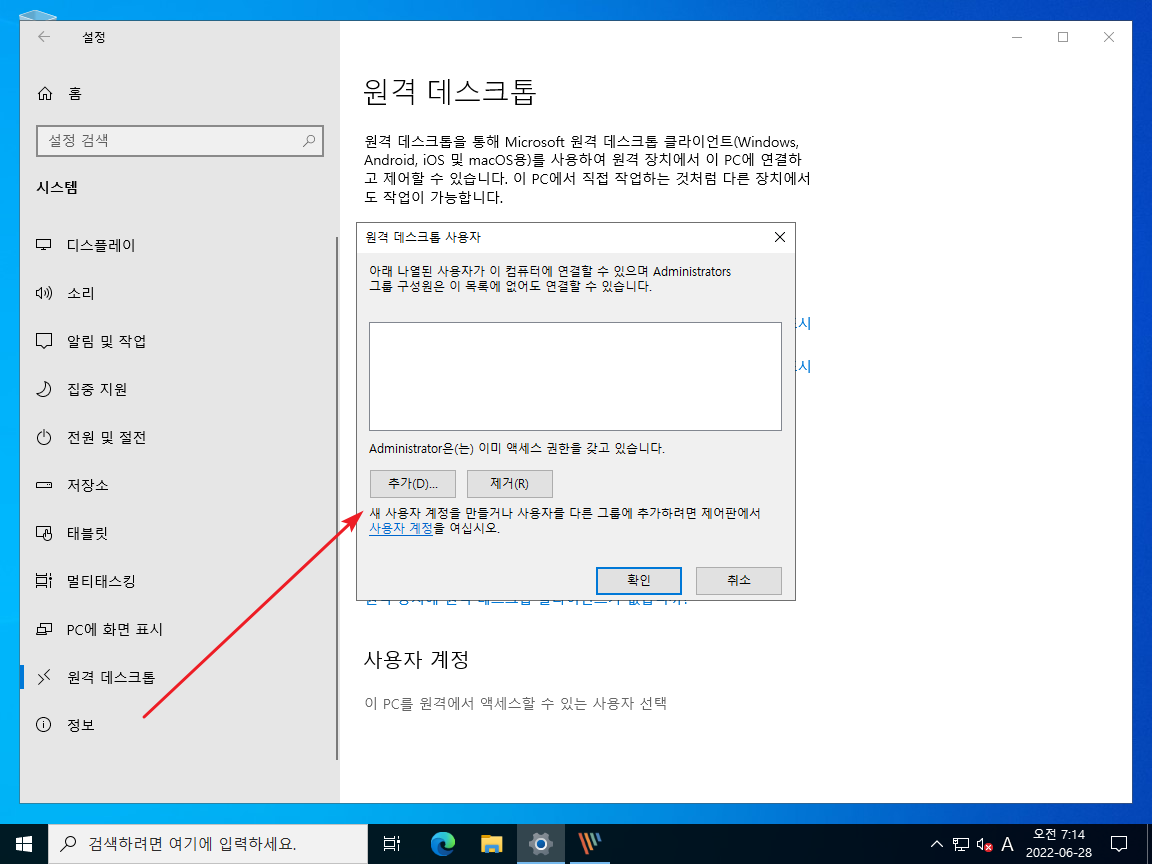Click the taskbar clock and date

click(x=1059, y=843)
